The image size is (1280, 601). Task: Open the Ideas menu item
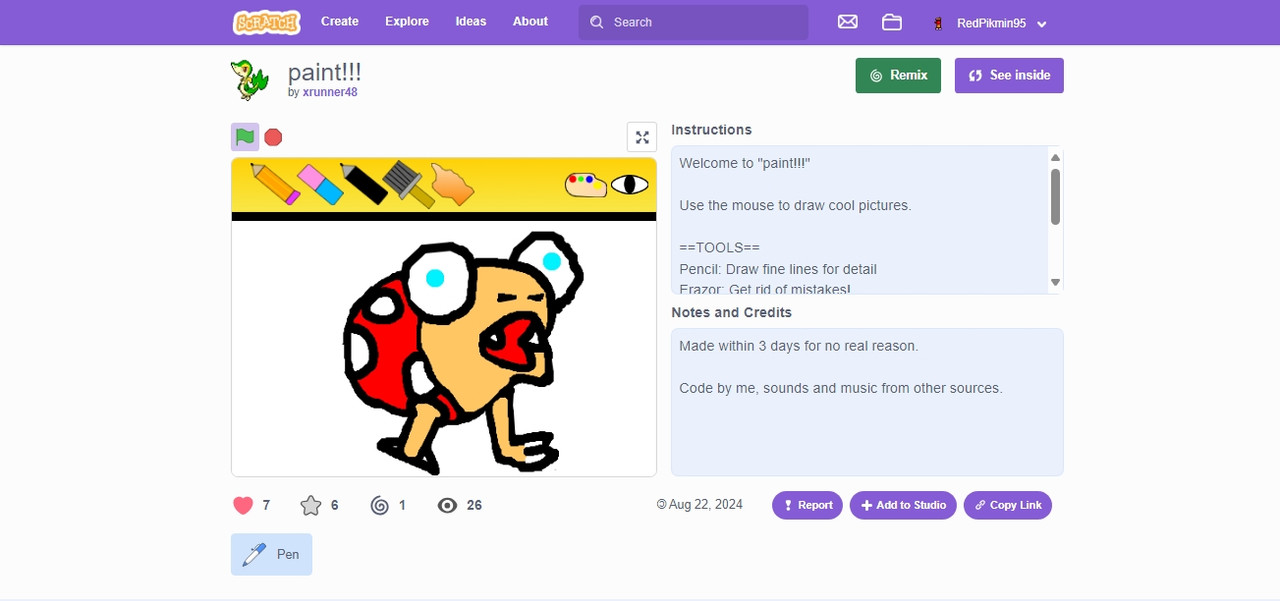click(471, 21)
